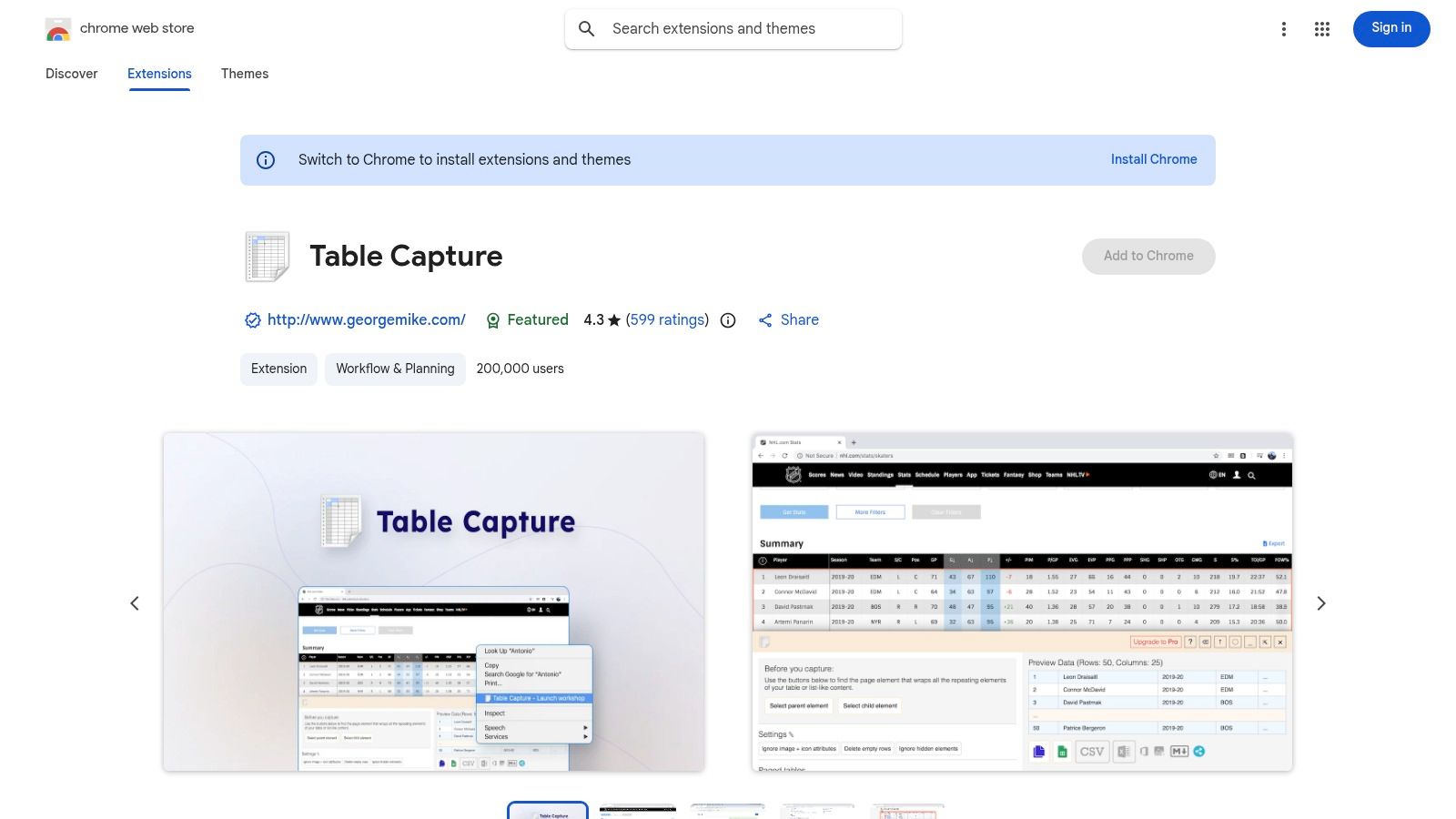Open the Table Capture promo image
The height and width of the screenshot is (819, 1456).
coord(433,602)
